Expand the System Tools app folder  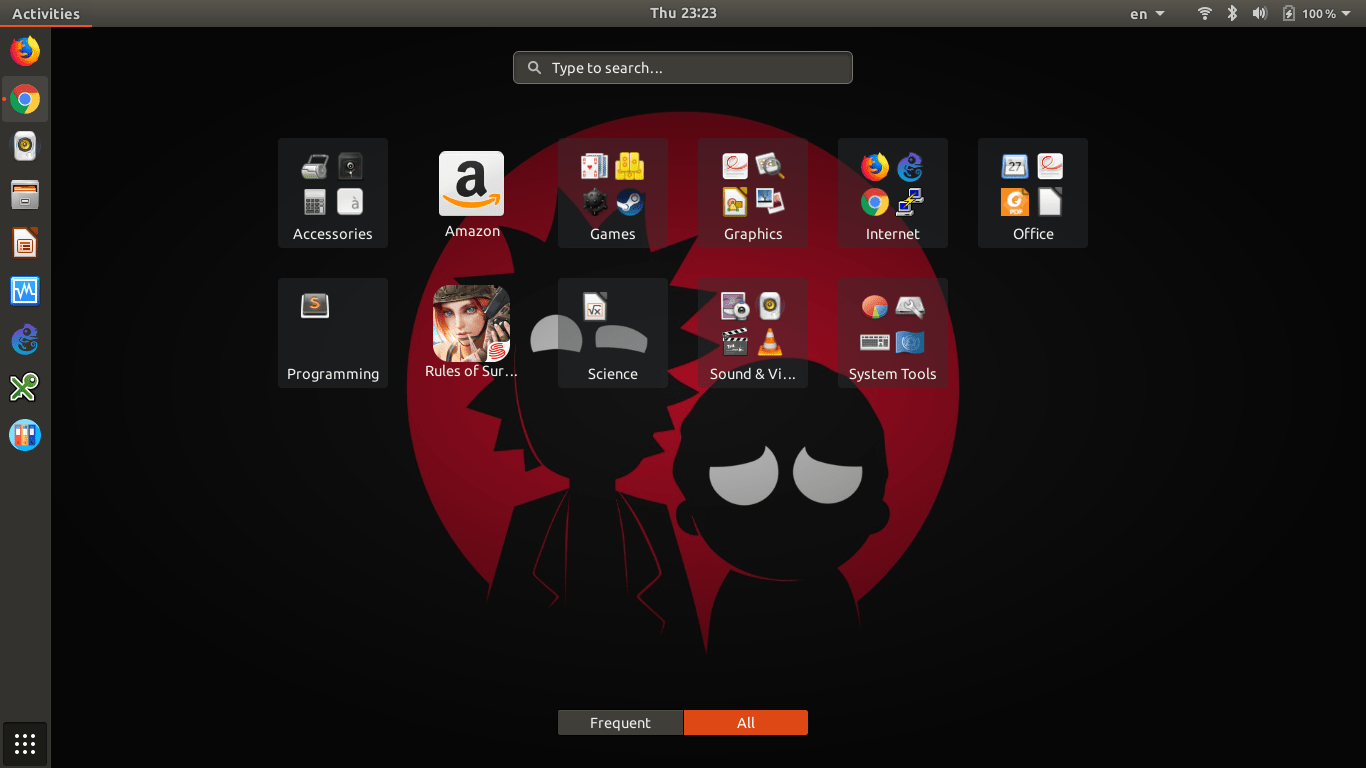click(893, 333)
